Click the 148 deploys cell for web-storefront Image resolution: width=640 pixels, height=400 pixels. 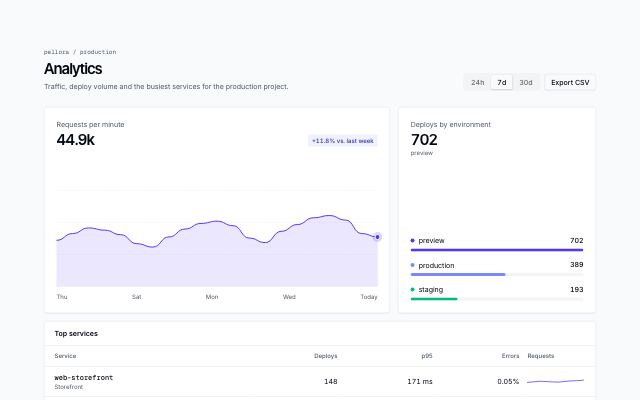331,382
